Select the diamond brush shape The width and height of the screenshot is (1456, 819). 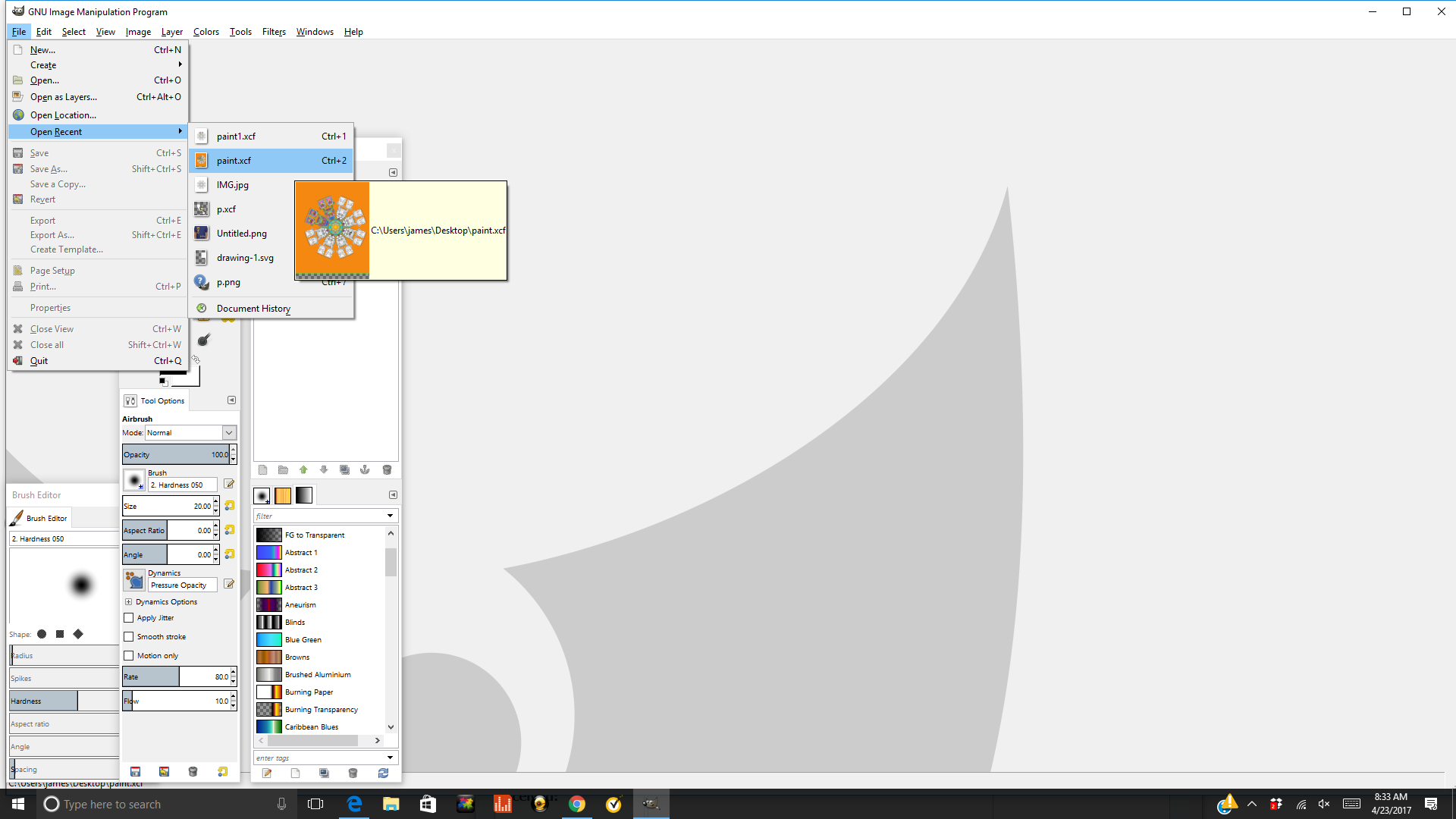(x=78, y=635)
